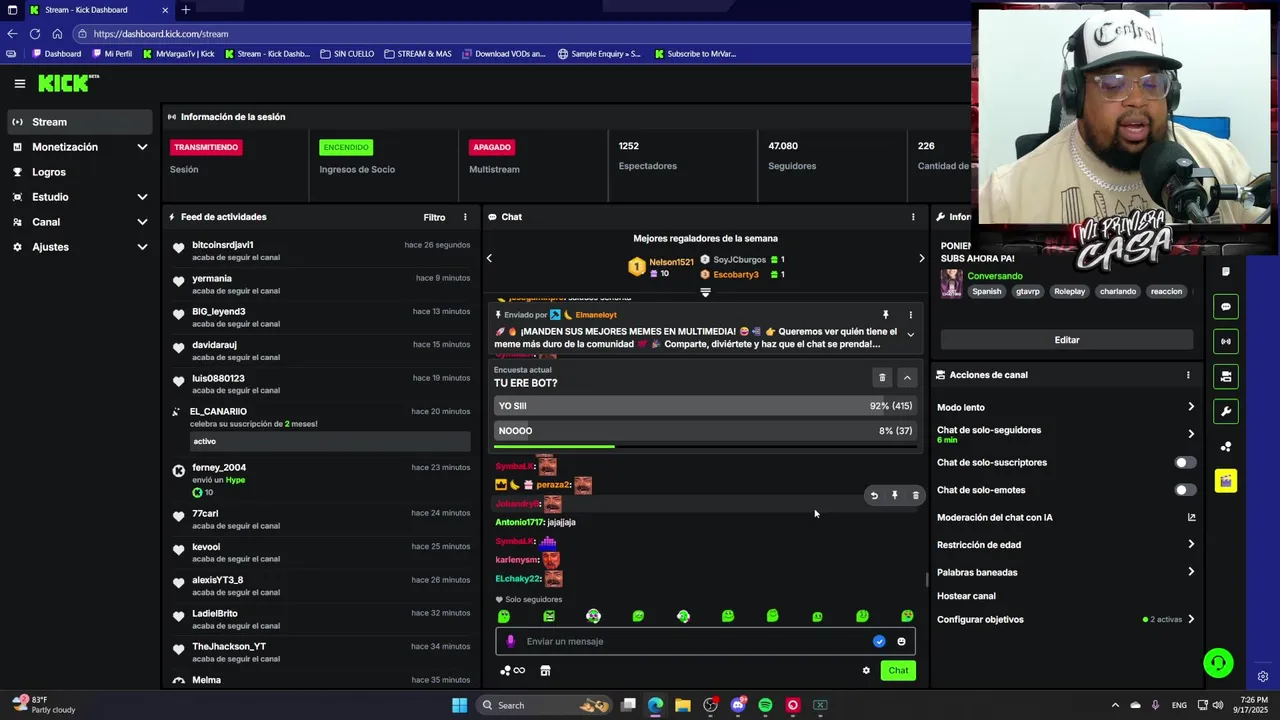Open the Restricción de edad arrow
The height and width of the screenshot is (720, 1280).
pos(1190,545)
